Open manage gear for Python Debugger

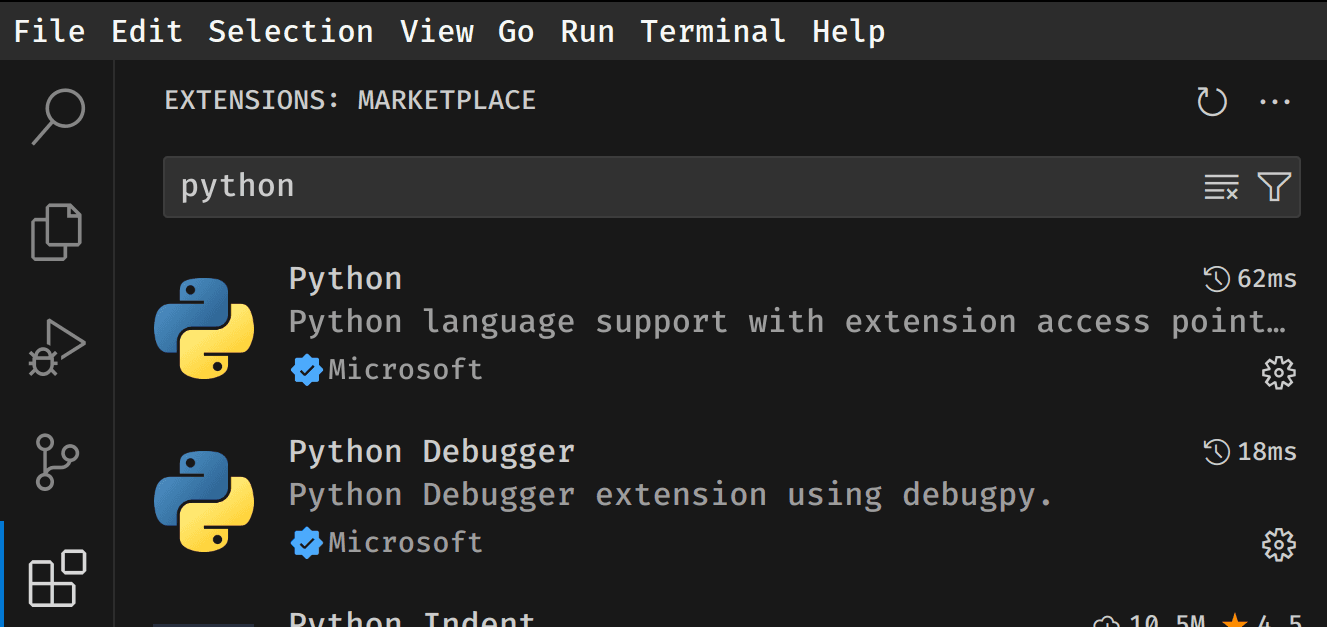click(1279, 545)
